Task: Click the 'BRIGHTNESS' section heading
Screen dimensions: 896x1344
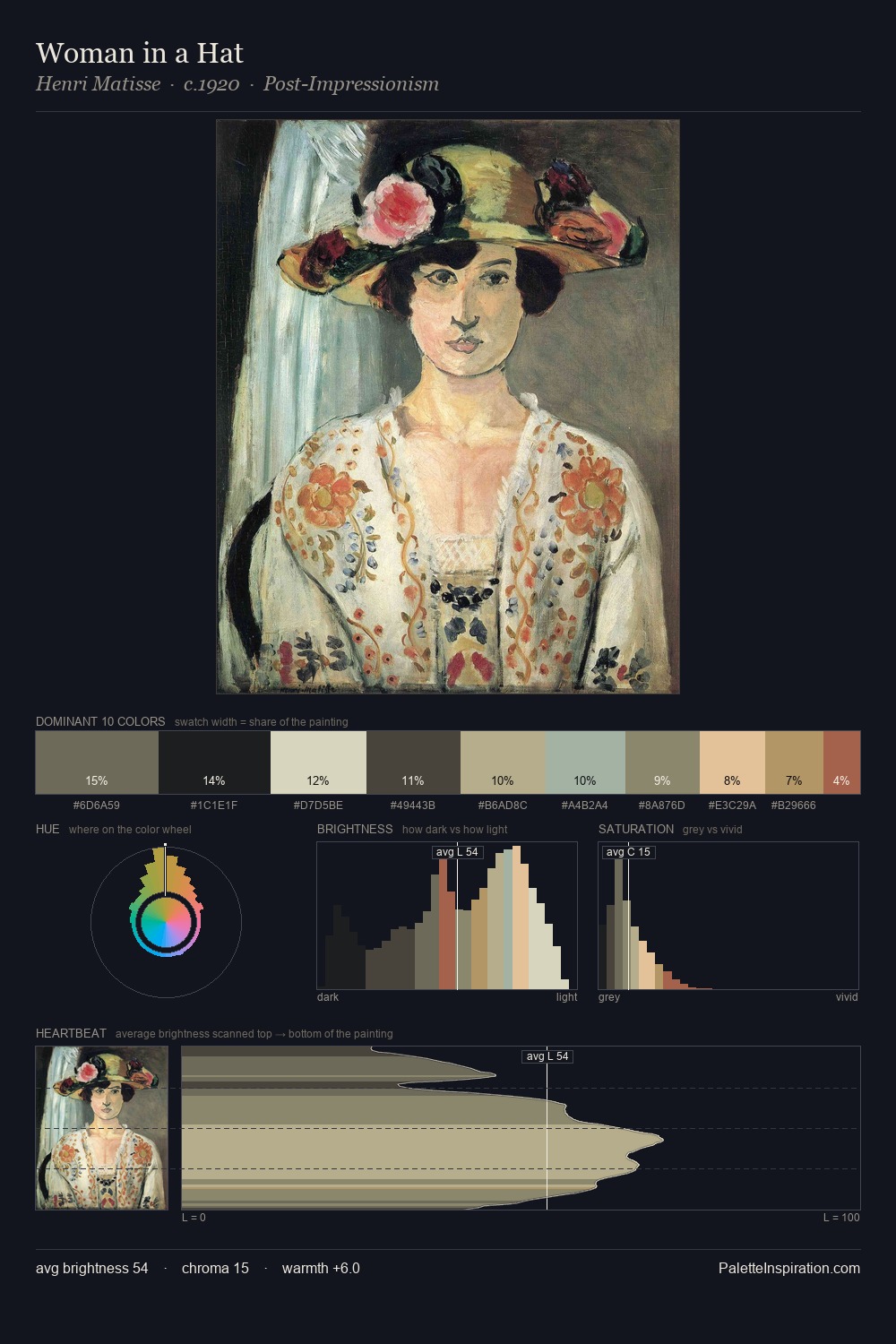Action: pyautogui.click(x=355, y=829)
